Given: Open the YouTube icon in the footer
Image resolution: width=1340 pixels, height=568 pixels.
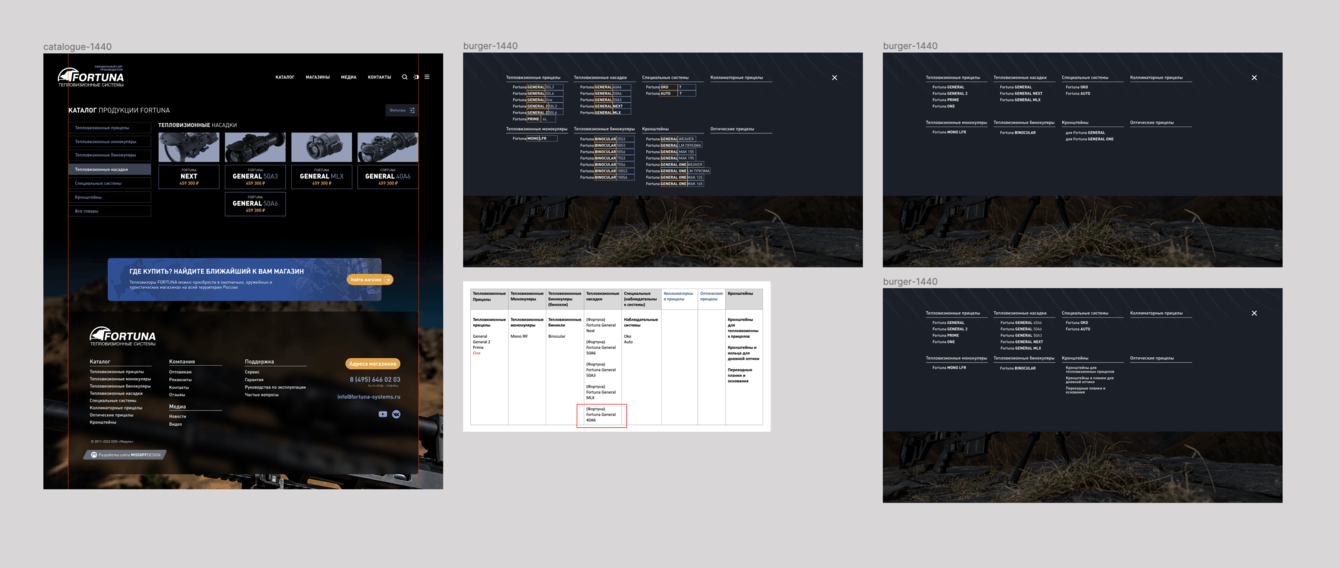Looking at the screenshot, I should tap(383, 414).
